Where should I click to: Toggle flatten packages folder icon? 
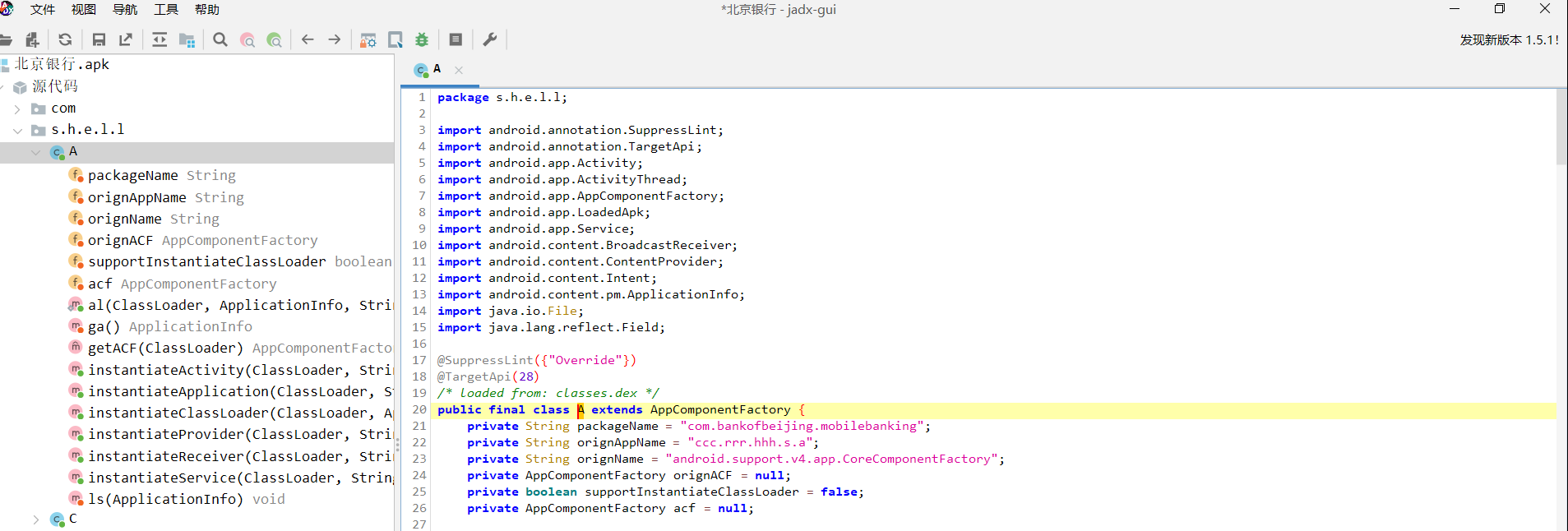(x=187, y=39)
